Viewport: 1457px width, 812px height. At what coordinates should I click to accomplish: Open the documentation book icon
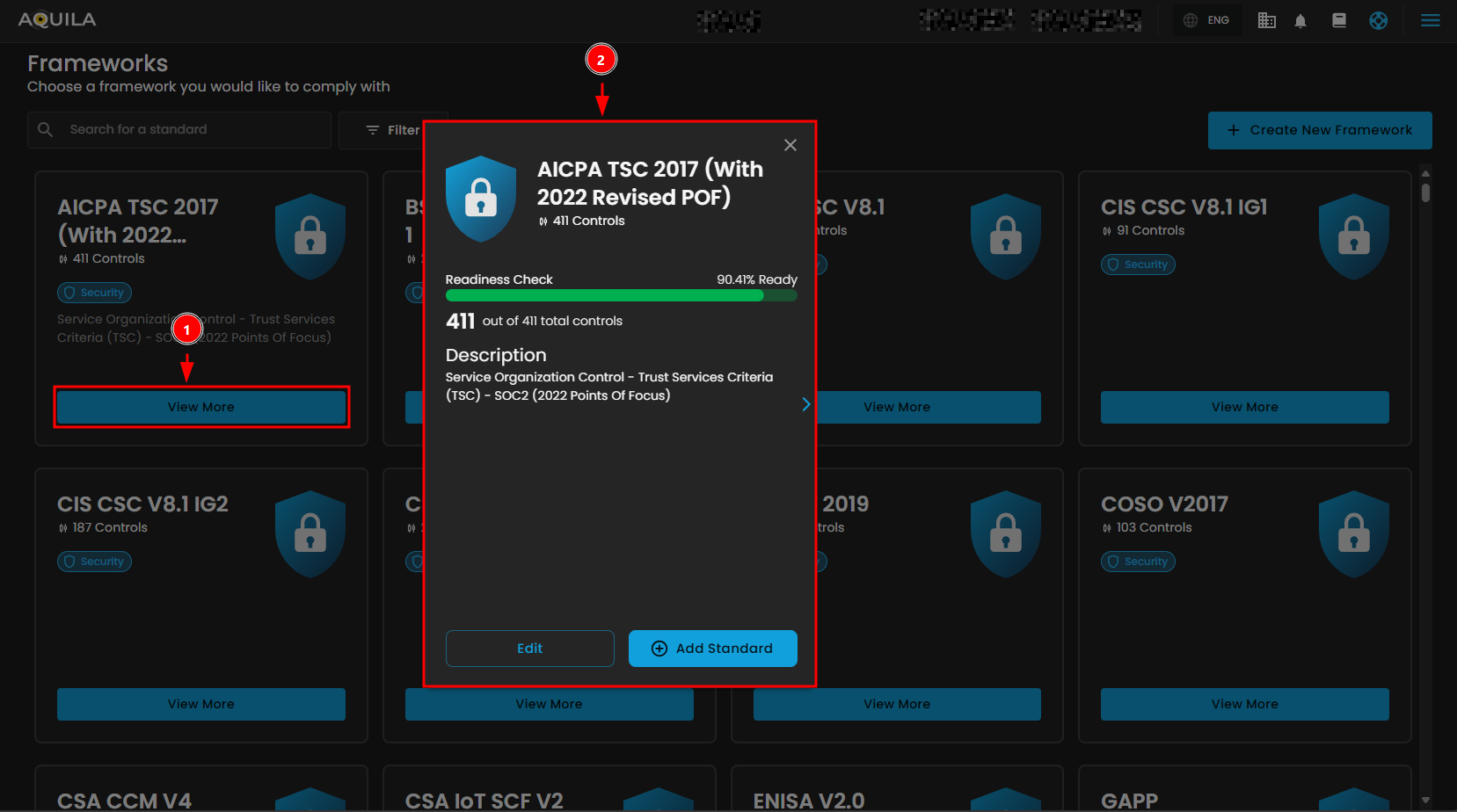pyautogui.click(x=1339, y=20)
